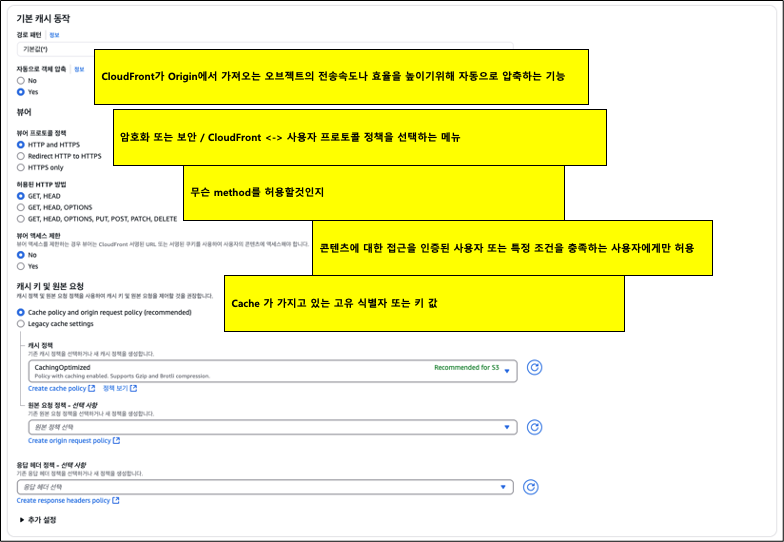
Task: Click the 기본 캐시 동작 heading
Action: pyautogui.click(x=43, y=18)
